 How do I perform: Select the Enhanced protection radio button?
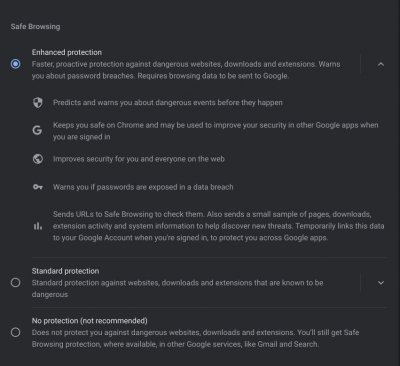[15, 64]
